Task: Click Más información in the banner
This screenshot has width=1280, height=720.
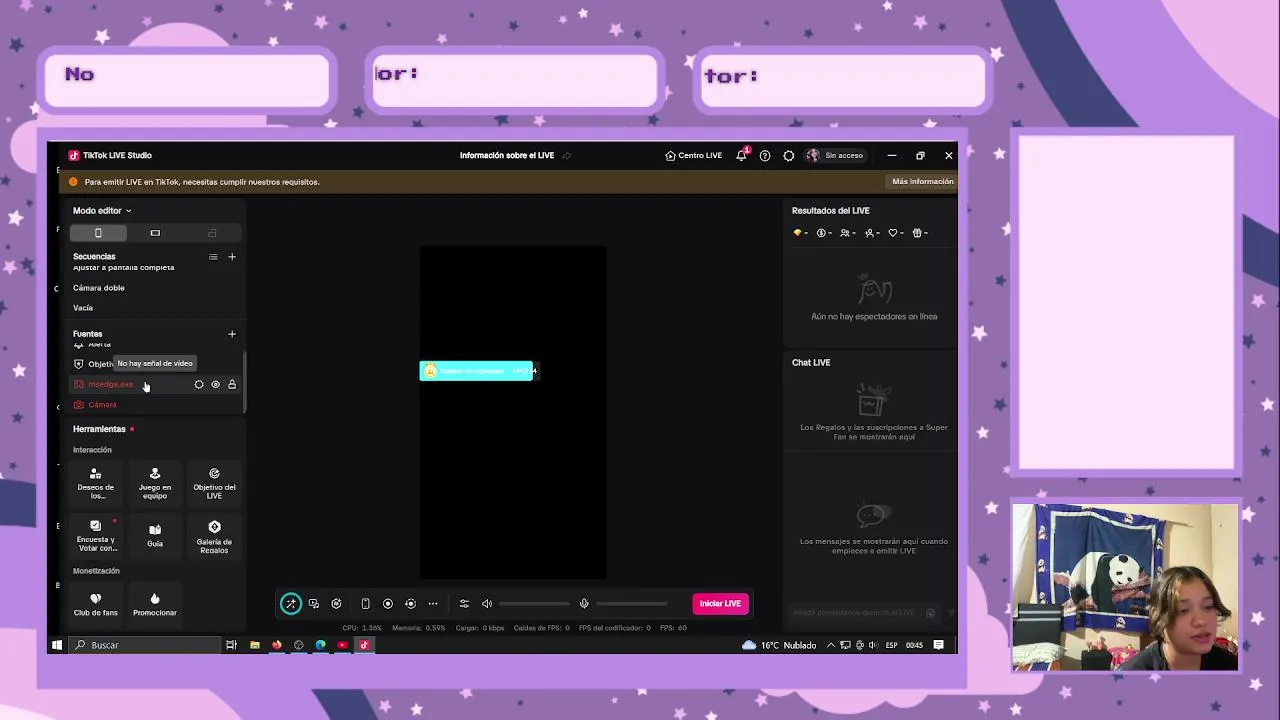Action: (x=922, y=182)
